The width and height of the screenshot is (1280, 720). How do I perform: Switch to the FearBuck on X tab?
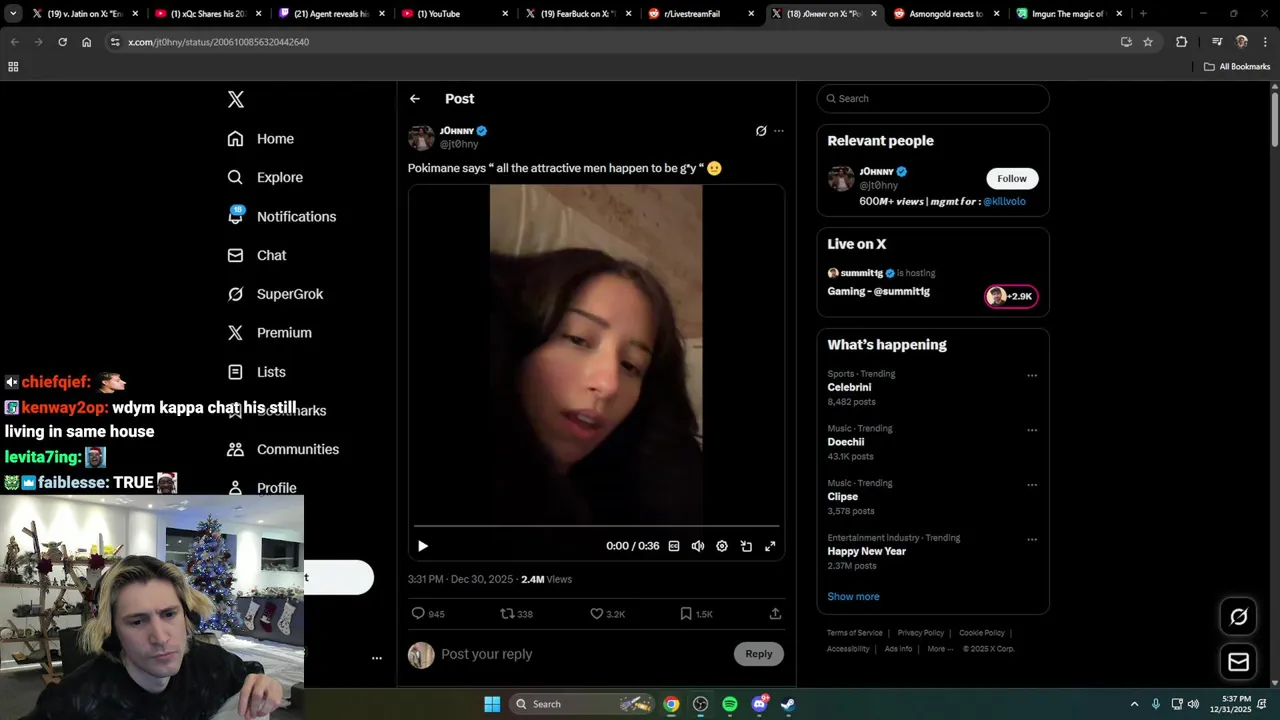578,14
